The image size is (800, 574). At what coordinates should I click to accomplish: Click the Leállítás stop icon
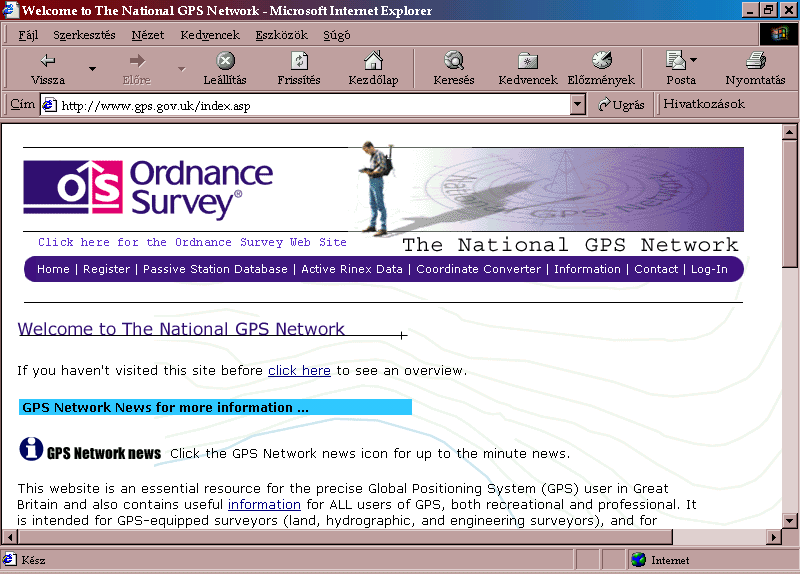(x=226, y=61)
